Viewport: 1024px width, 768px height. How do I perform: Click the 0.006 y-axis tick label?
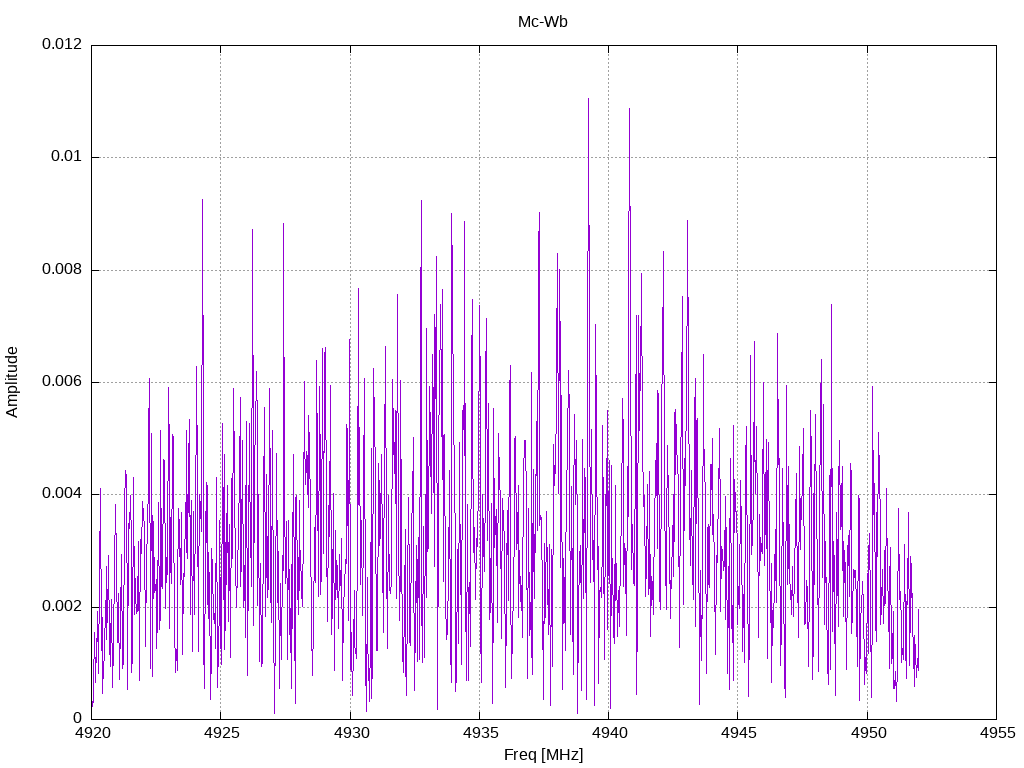pos(62,381)
